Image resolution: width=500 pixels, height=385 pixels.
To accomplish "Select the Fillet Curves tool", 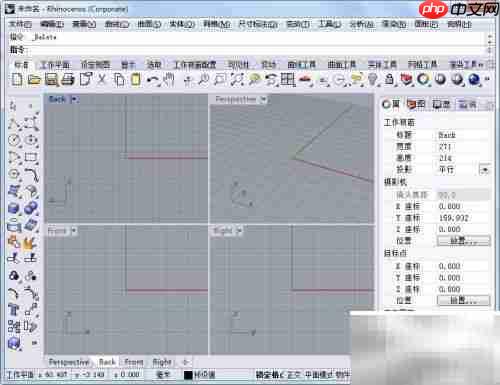I will 31,174.
